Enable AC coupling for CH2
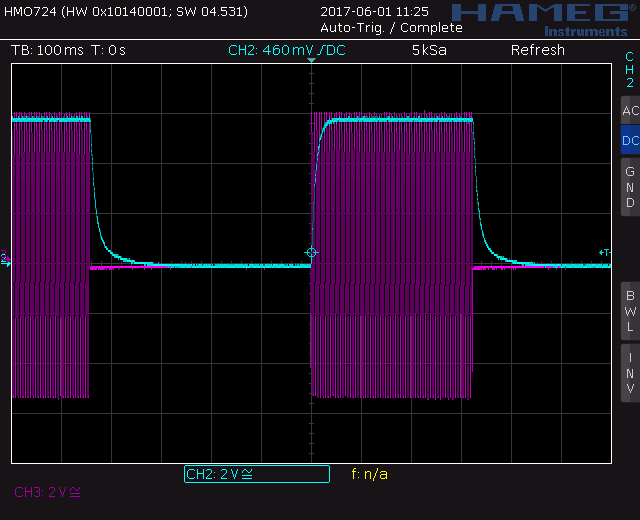The image size is (640, 520). tap(629, 111)
